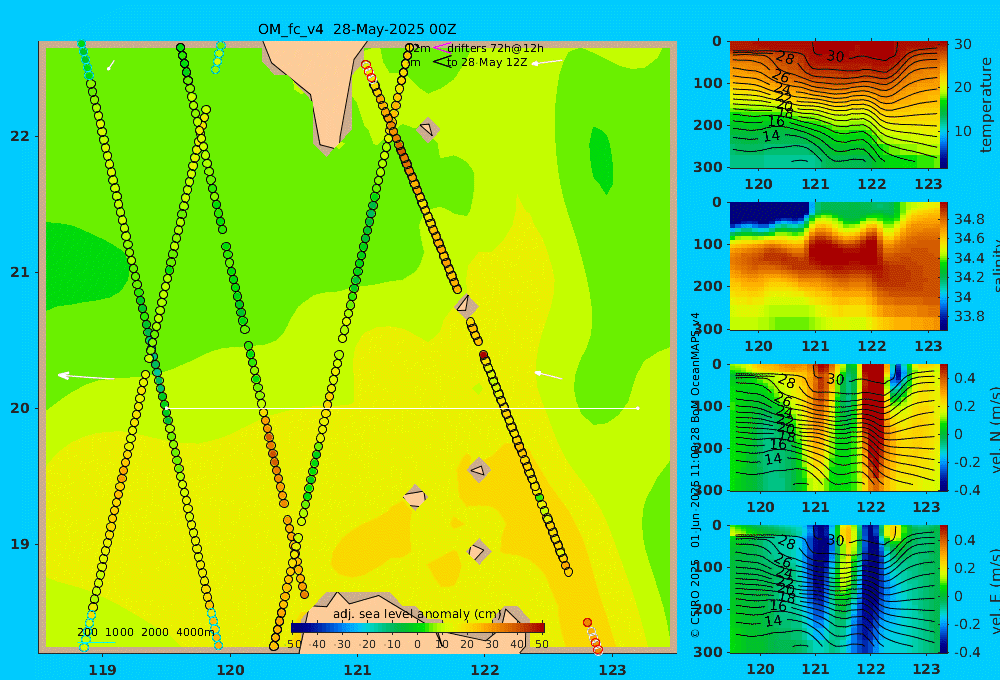Click the '0.4' tick on the vel. N colorbar
The width and height of the screenshot is (1000, 680).
965,378
